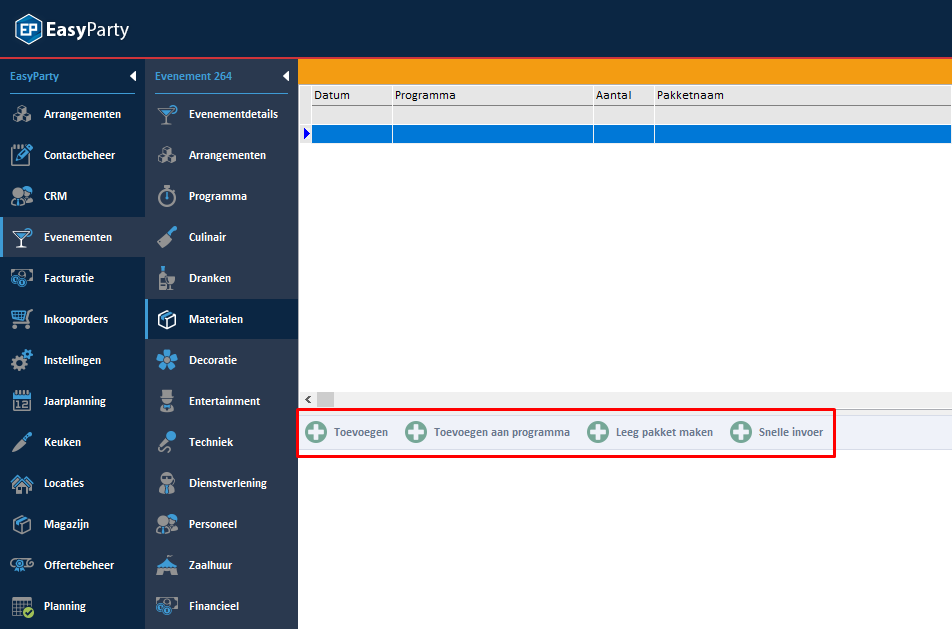The width and height of the screenshot is (952, 629).
Task: Click the Snelle invoer button
Action: [x=777, y=432]
